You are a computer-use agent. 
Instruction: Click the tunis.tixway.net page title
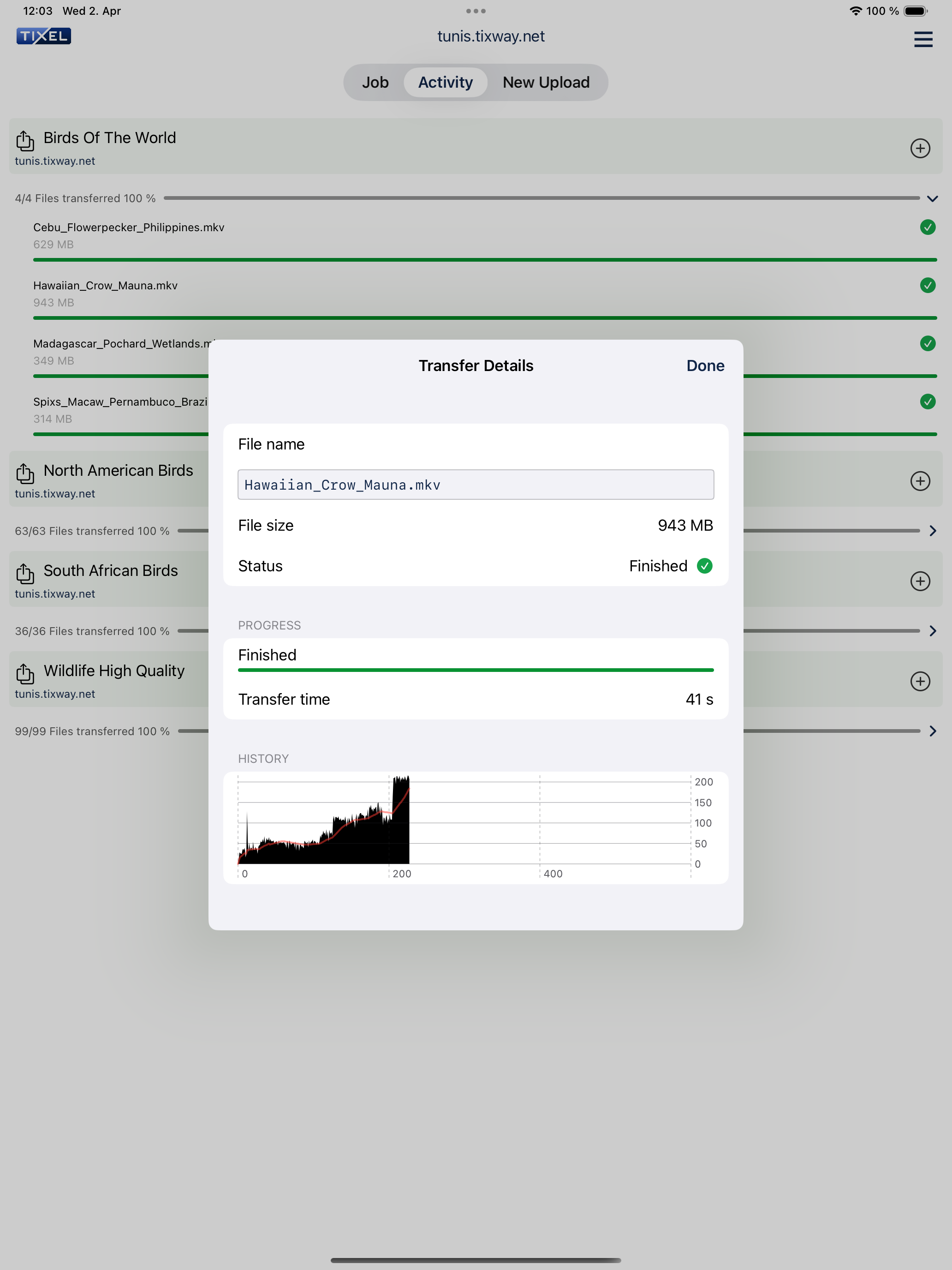[x=491, y=36]
